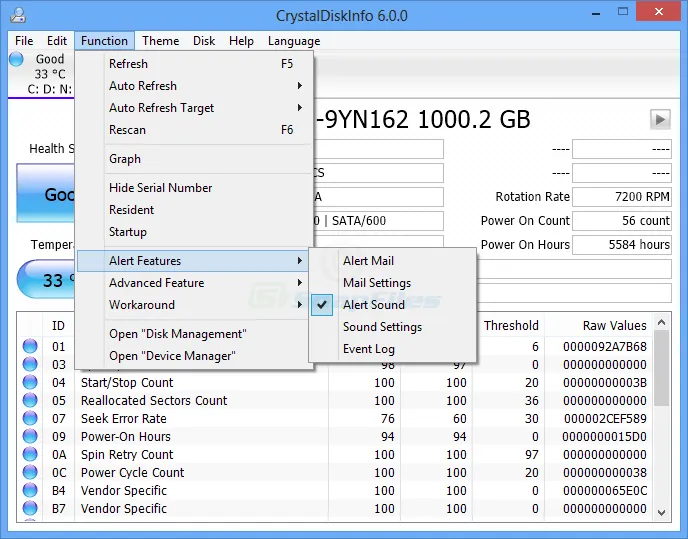The width and height of the screenshot is (688, 539).
Task: Close the open Function menu
Action: point(104,41)
